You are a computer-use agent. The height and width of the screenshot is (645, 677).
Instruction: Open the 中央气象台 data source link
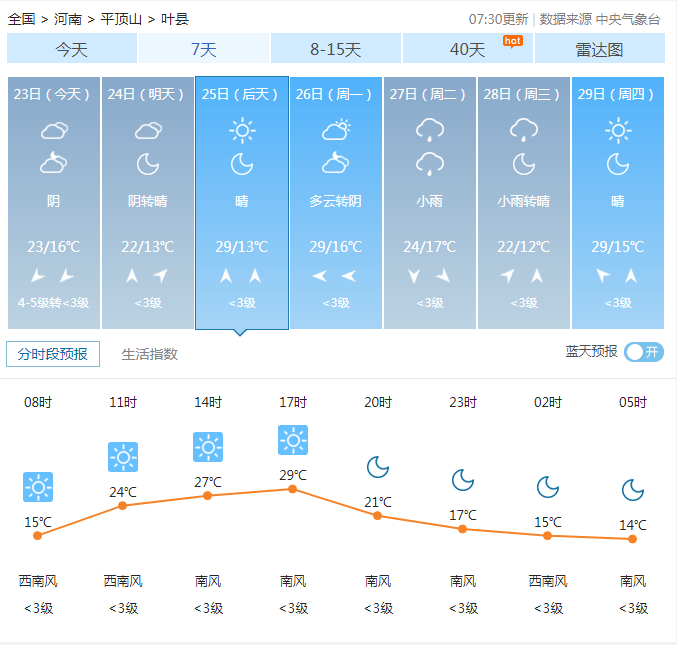click(628, 19)
